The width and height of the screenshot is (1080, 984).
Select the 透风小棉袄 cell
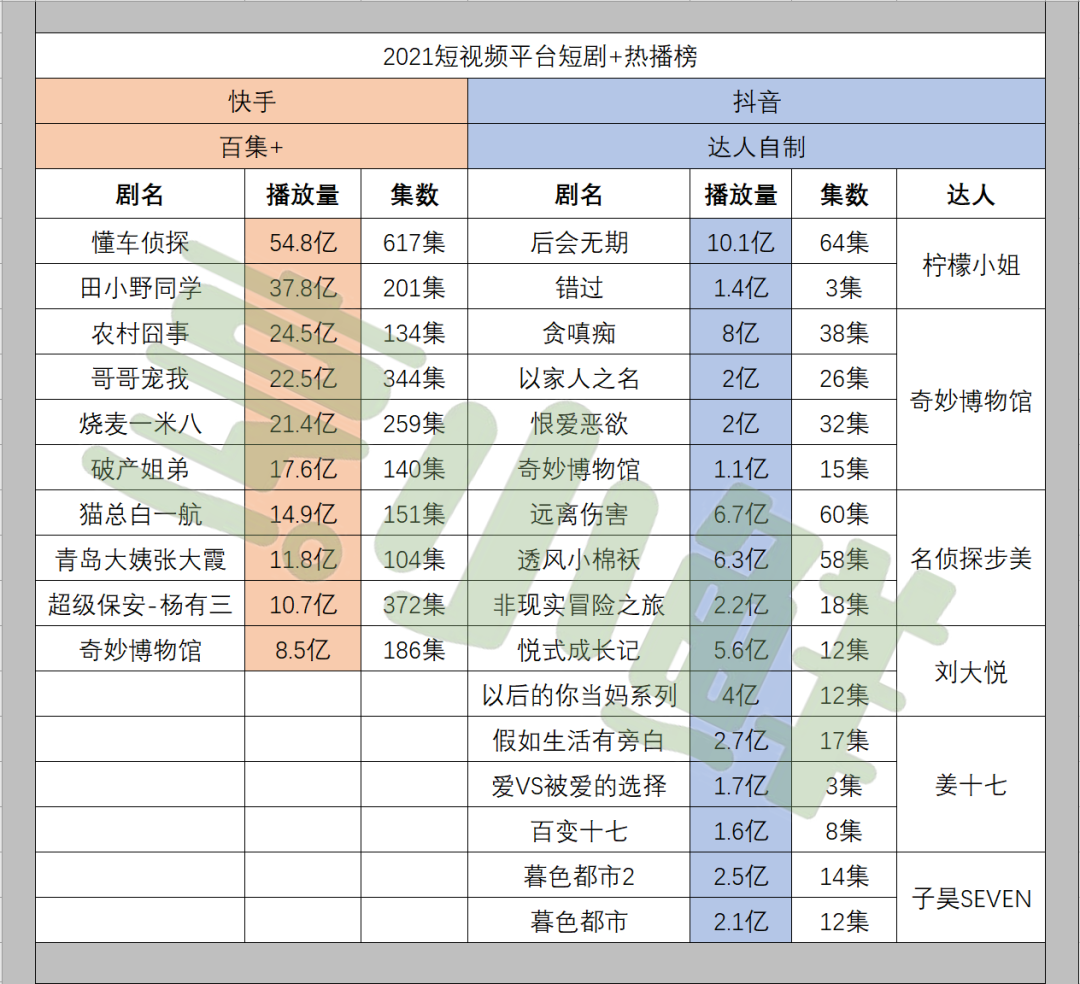click(579, 559)
